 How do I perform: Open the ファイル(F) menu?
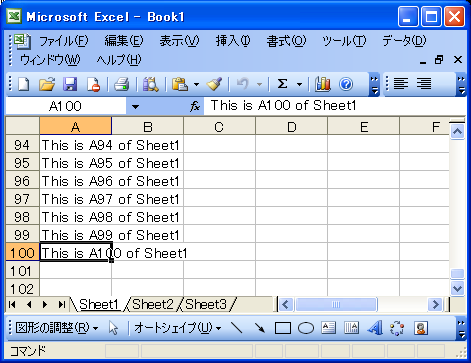pos(64,41)
